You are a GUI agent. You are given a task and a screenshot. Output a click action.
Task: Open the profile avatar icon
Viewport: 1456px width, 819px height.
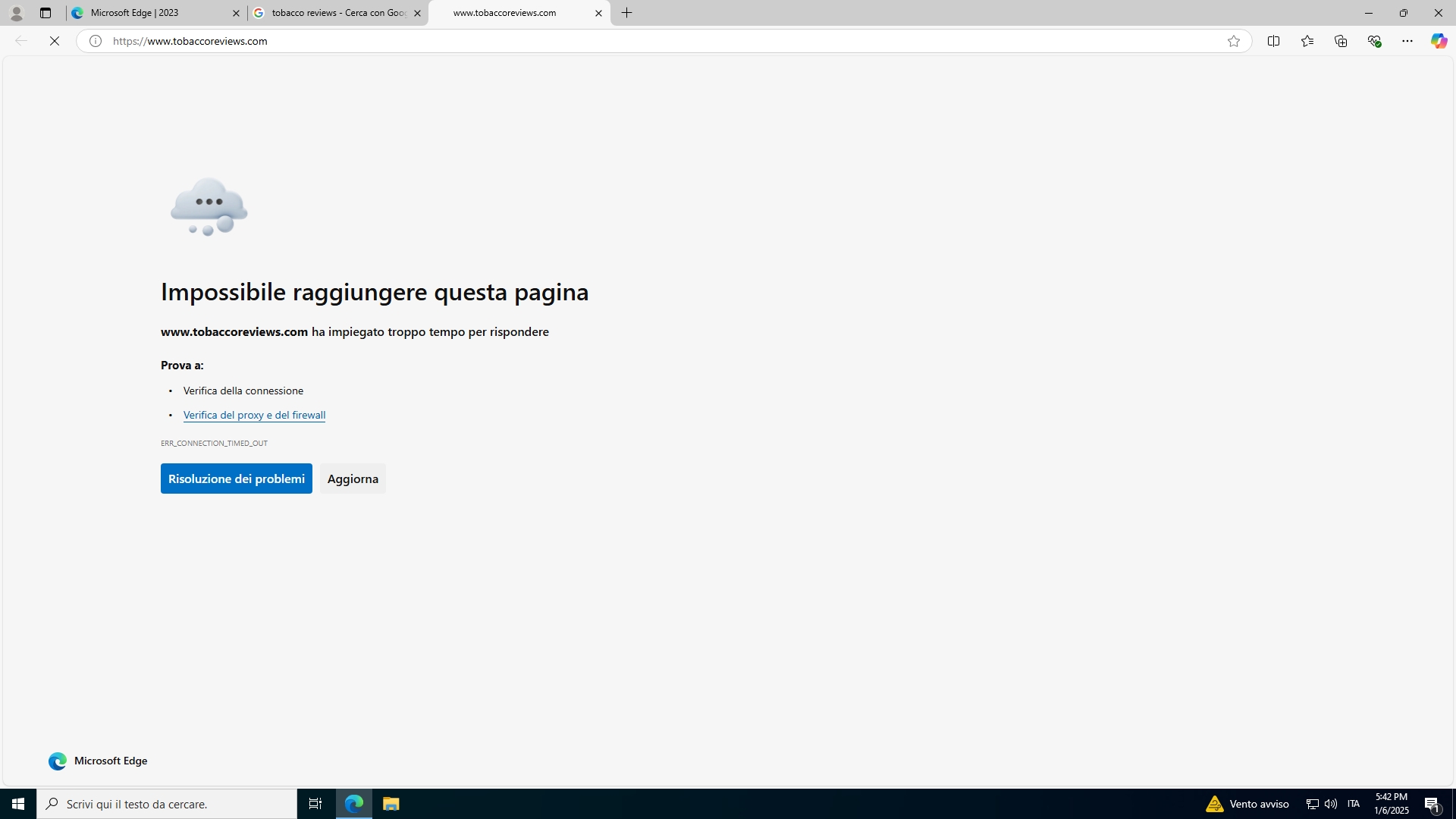tap(16, 13)
